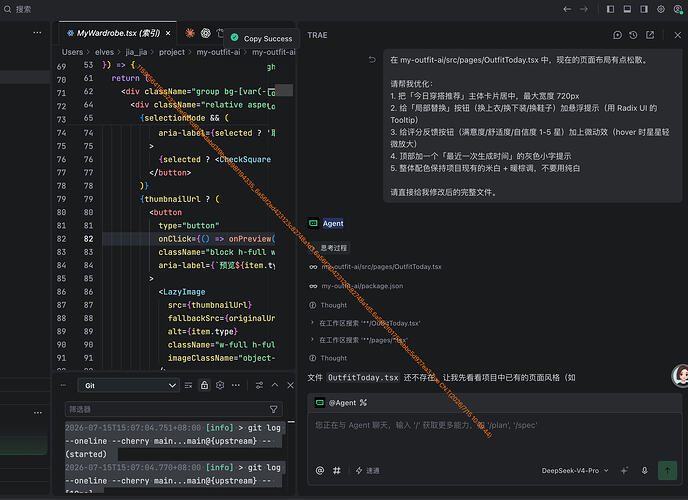Open TRAE chat in separate window

point(650,35)
